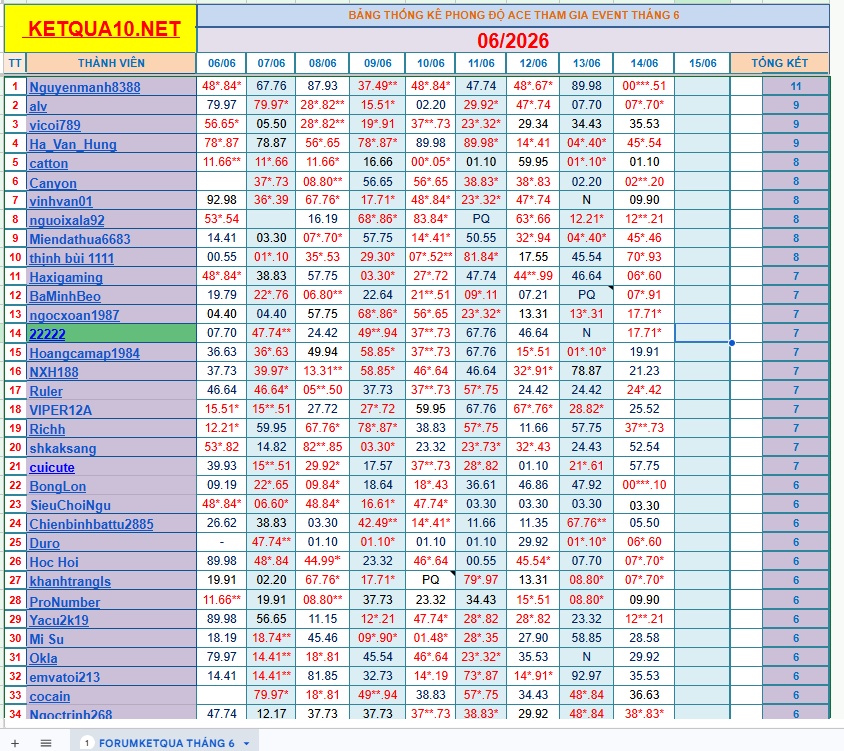The image size is (844, 751).
Task: Select the 14/06 date header
Action: click(x=644, y=63)
